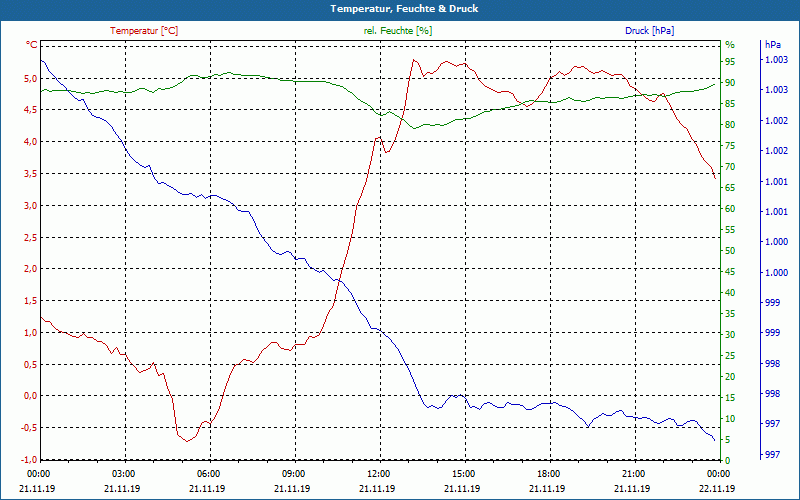
Task: Click the '80' humidity axis tick
Action: [730, 125]
